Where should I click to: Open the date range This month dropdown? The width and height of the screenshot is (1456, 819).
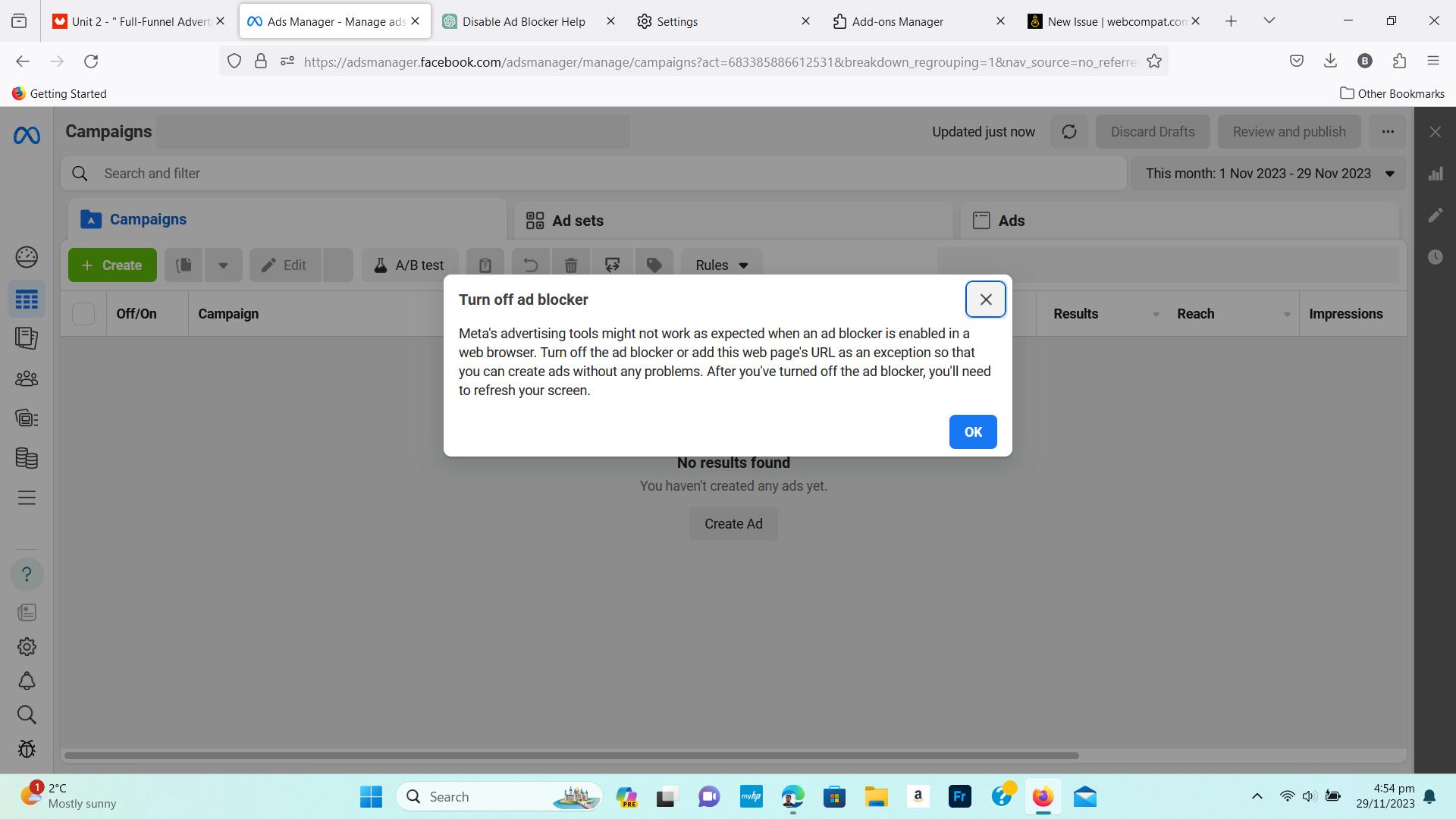pos(1269,174)
